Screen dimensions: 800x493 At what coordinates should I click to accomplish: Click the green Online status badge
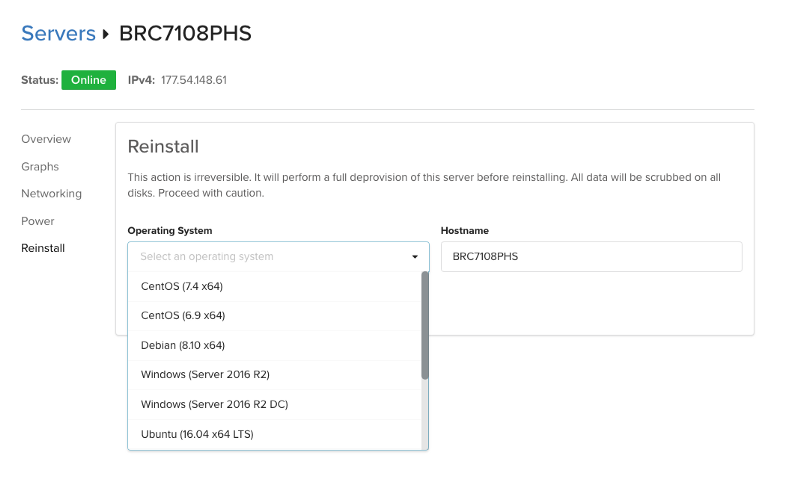click(89, 80)
